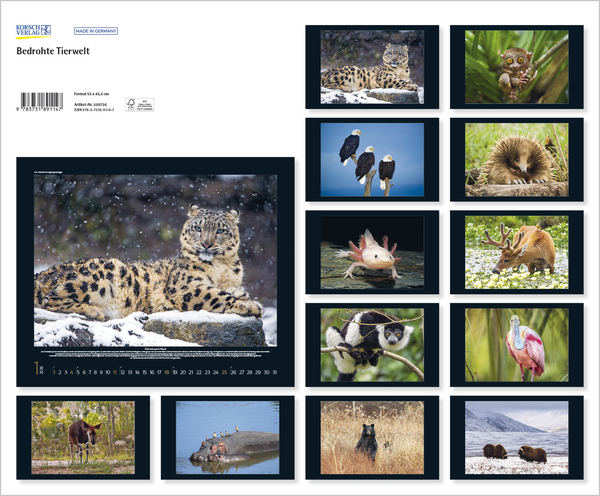
Task: Select the pink spoonbill bird thumbnail
Action: (516, 345)
